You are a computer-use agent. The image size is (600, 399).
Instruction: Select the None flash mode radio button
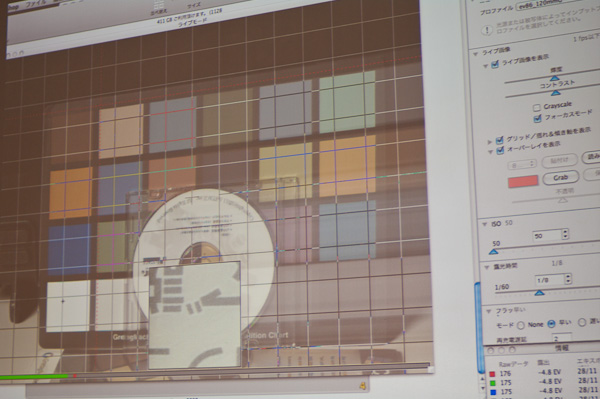520,326
